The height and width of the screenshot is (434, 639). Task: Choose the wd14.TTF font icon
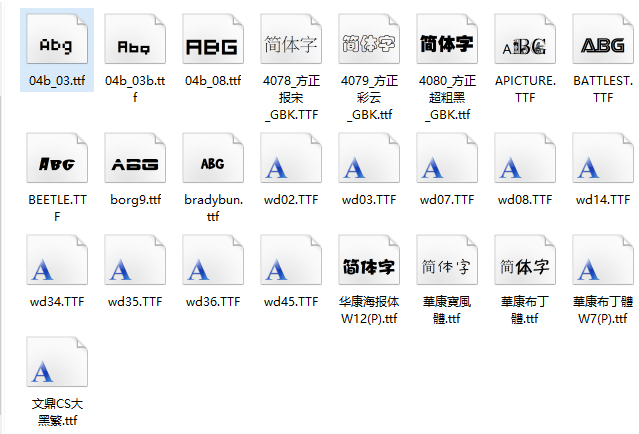(x=603, y=160)
